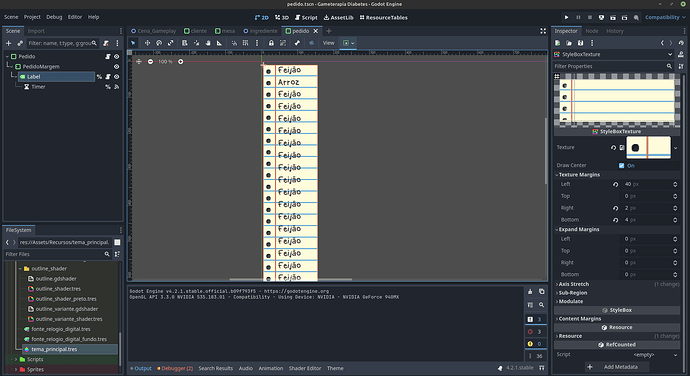This screenshot has height=376, width=690.
Task: Lock the selected node
Action: click(271, 43)
